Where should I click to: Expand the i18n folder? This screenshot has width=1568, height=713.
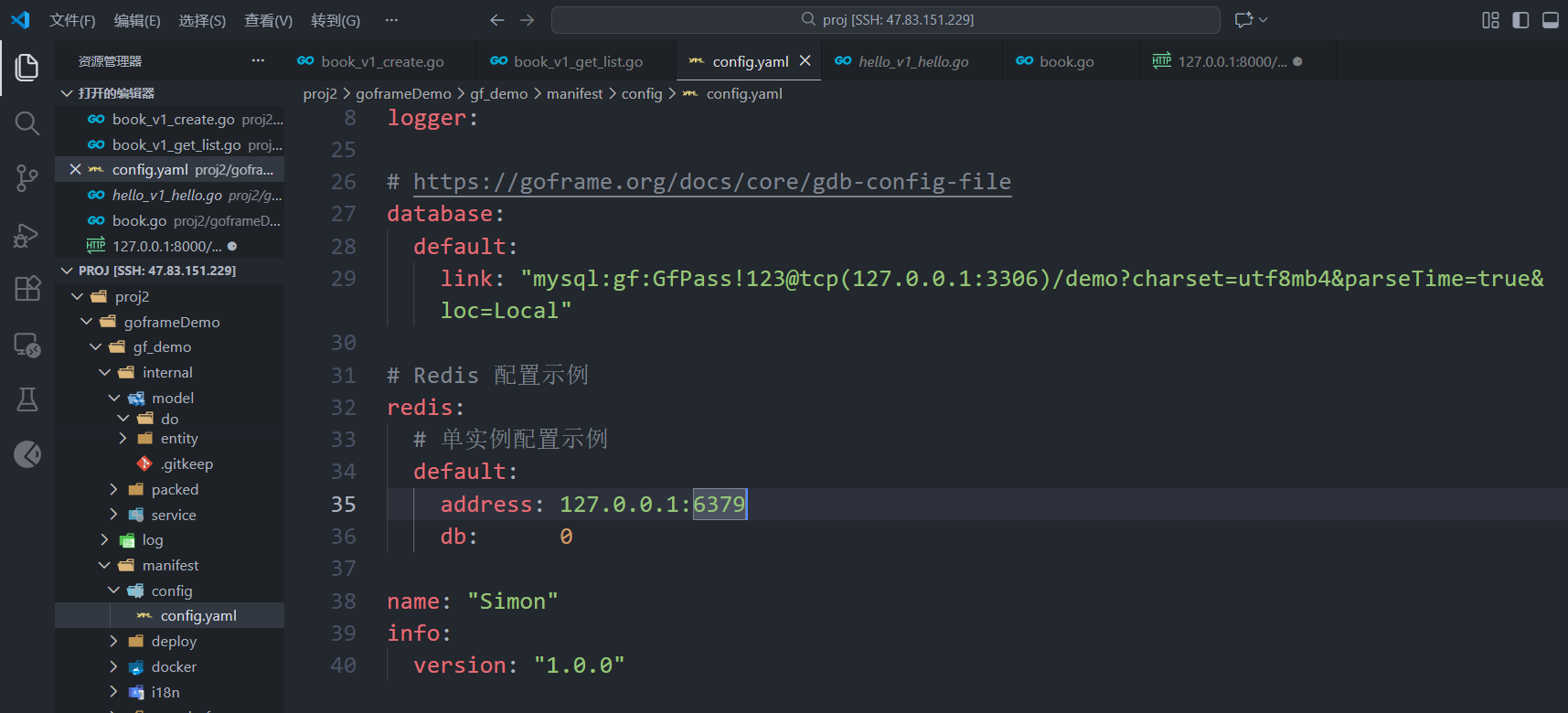pos(113,692)
